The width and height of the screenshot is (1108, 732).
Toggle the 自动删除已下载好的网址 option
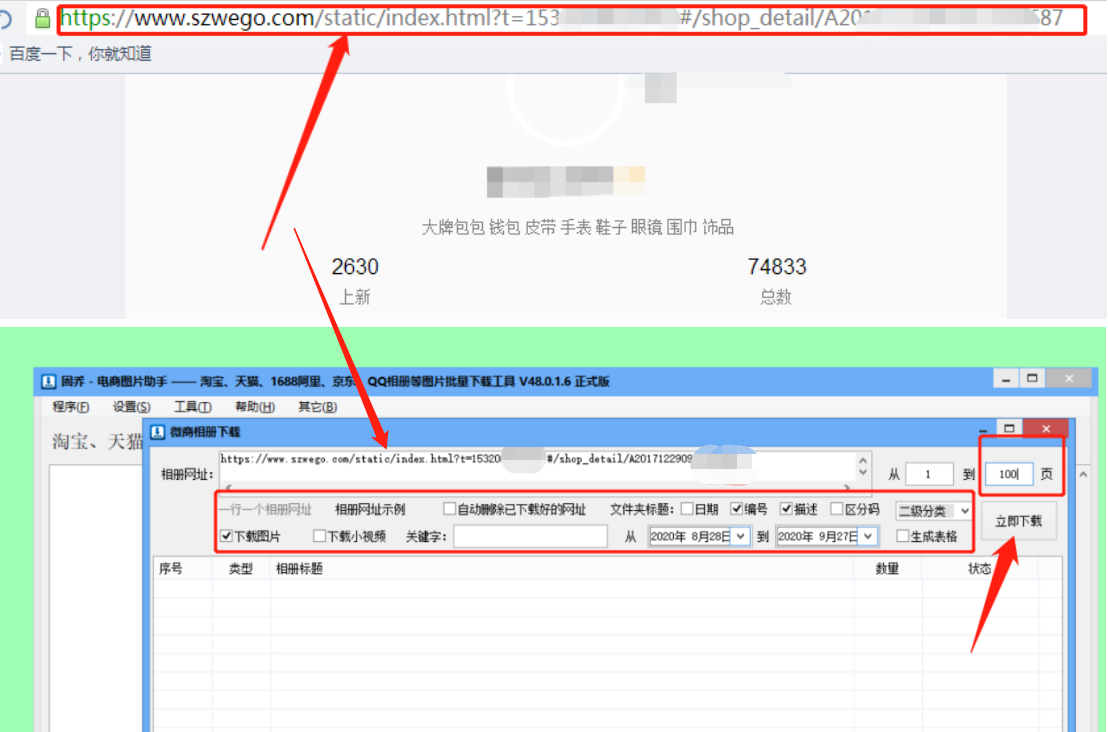450,507
